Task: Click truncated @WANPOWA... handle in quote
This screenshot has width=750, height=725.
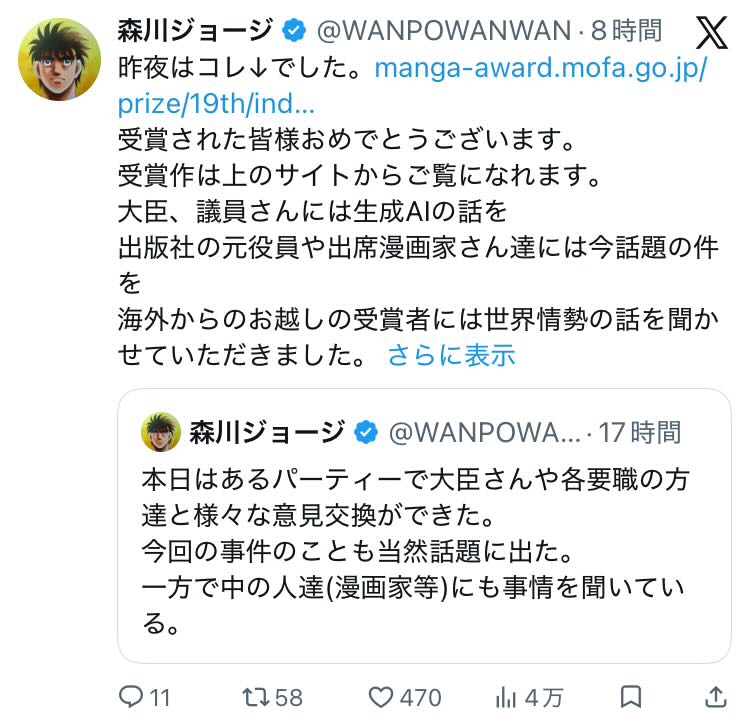Action: [x=485, y=432]
